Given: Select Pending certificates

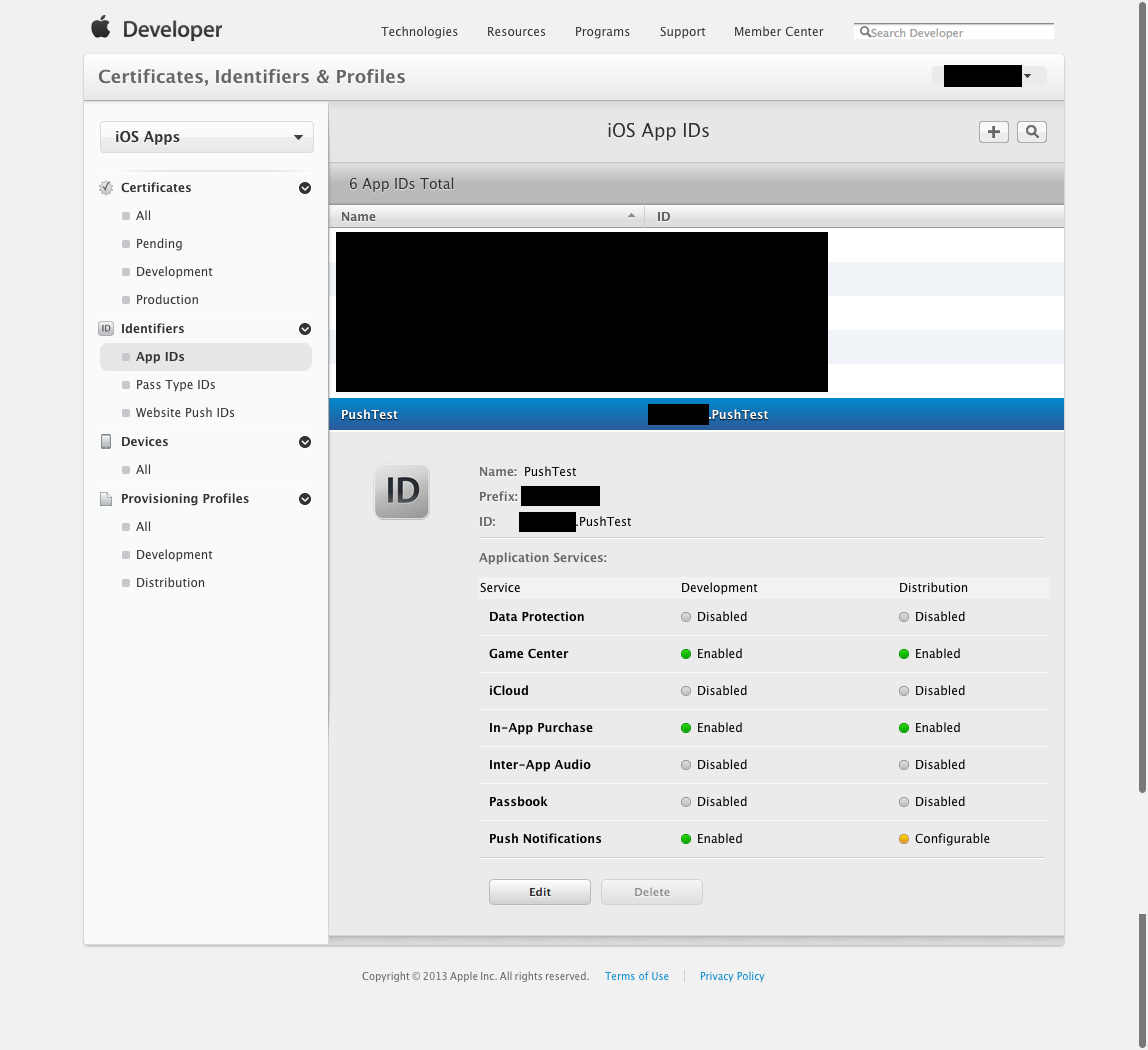Looking at the screenshot, I should point(159,243).
